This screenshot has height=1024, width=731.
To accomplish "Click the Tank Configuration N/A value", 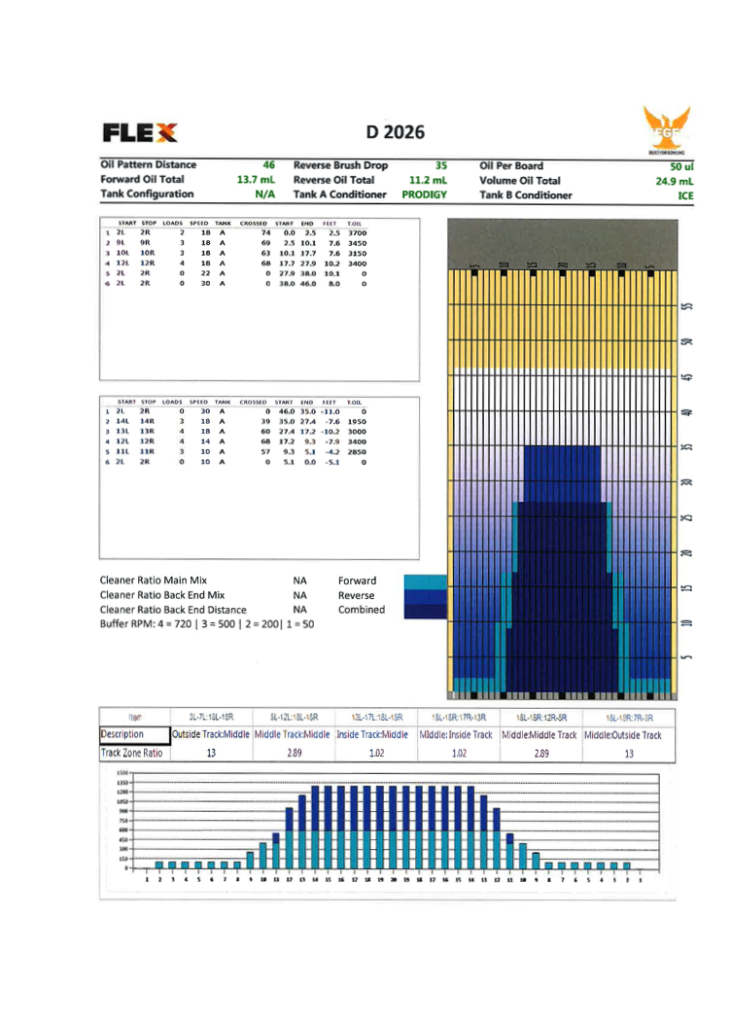I will [x=264, y=195].
